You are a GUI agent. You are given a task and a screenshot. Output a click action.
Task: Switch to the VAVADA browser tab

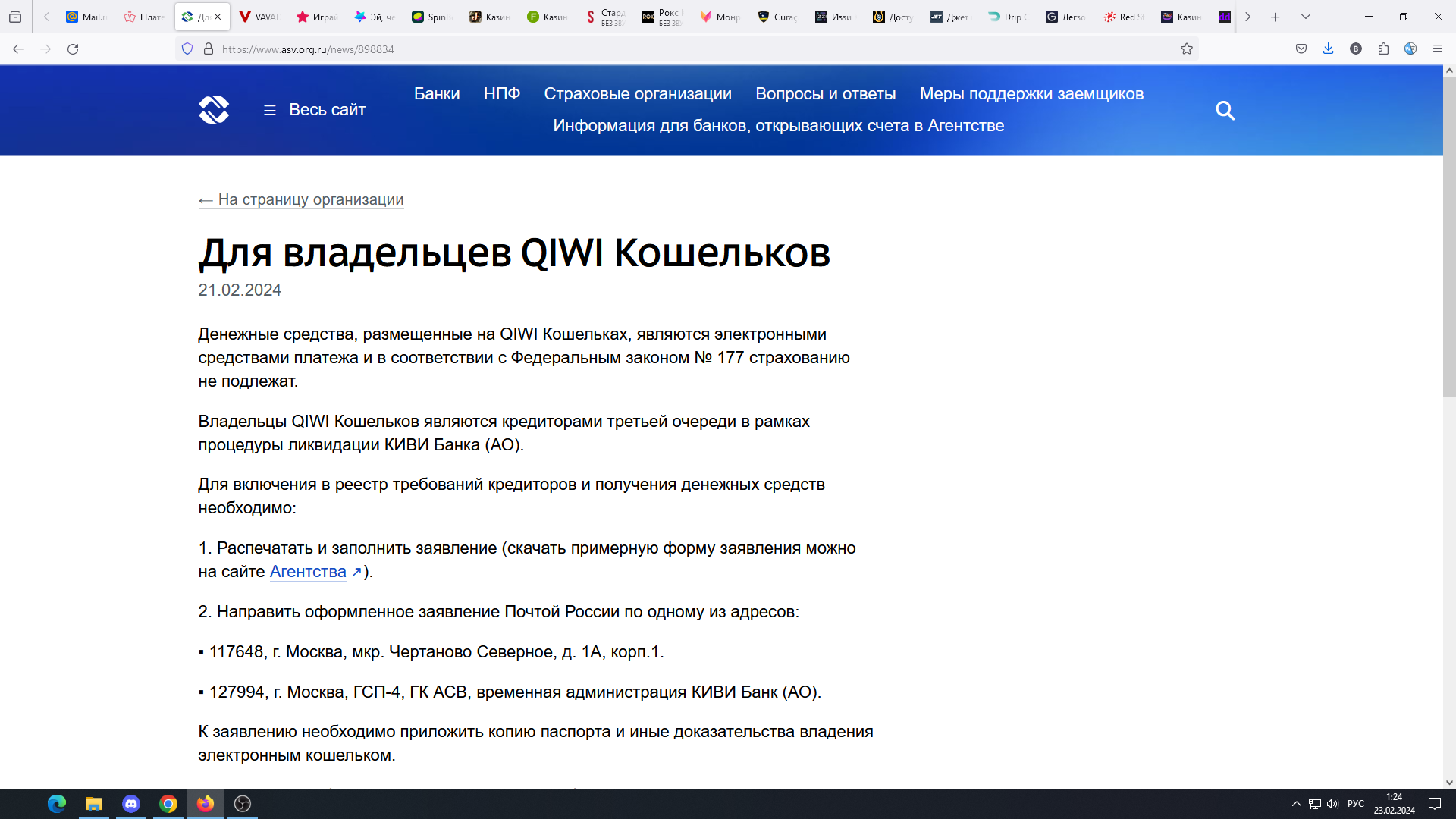click(x=258, y=17)
